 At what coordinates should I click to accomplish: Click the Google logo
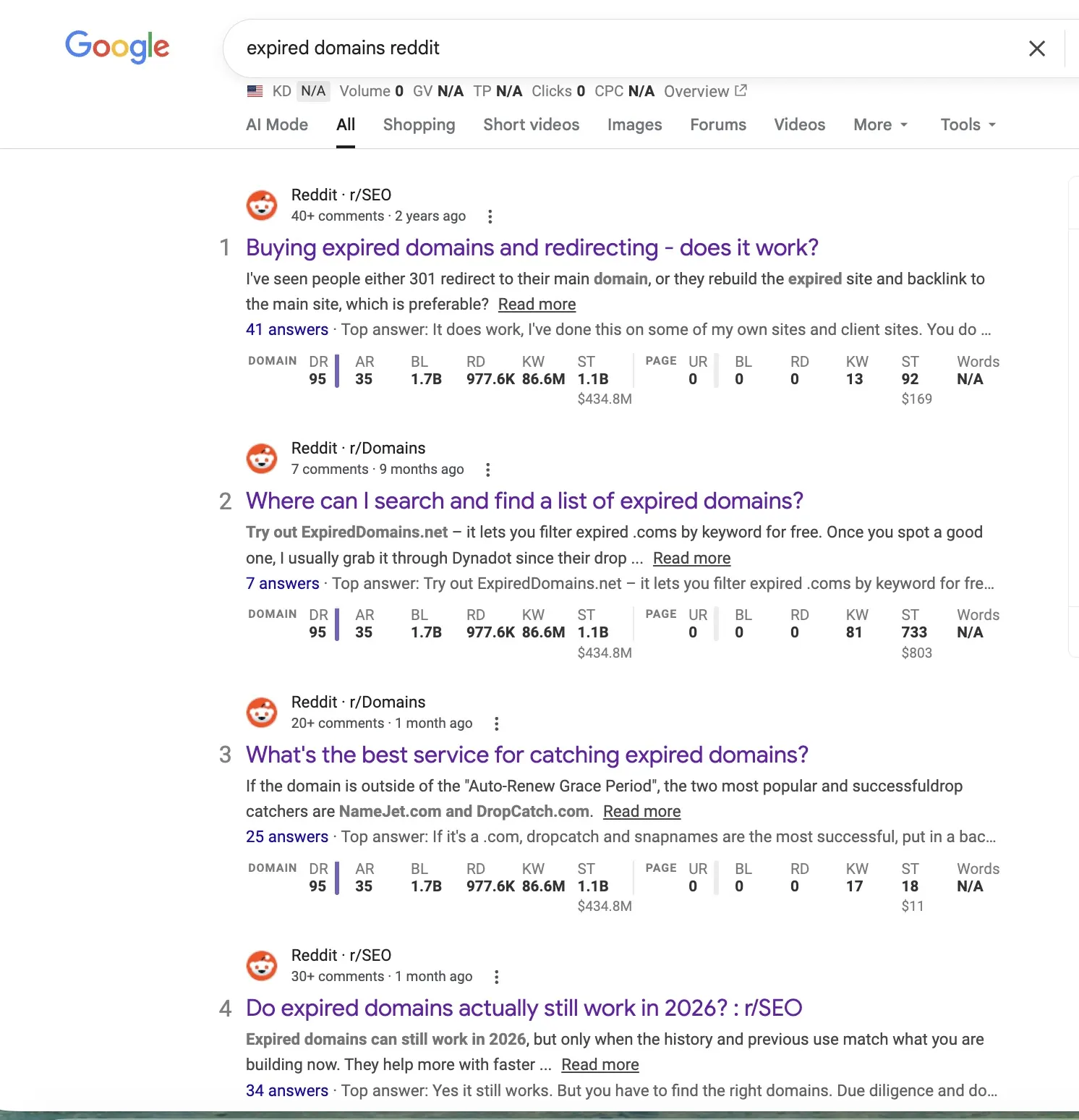(x=116, y=46)
